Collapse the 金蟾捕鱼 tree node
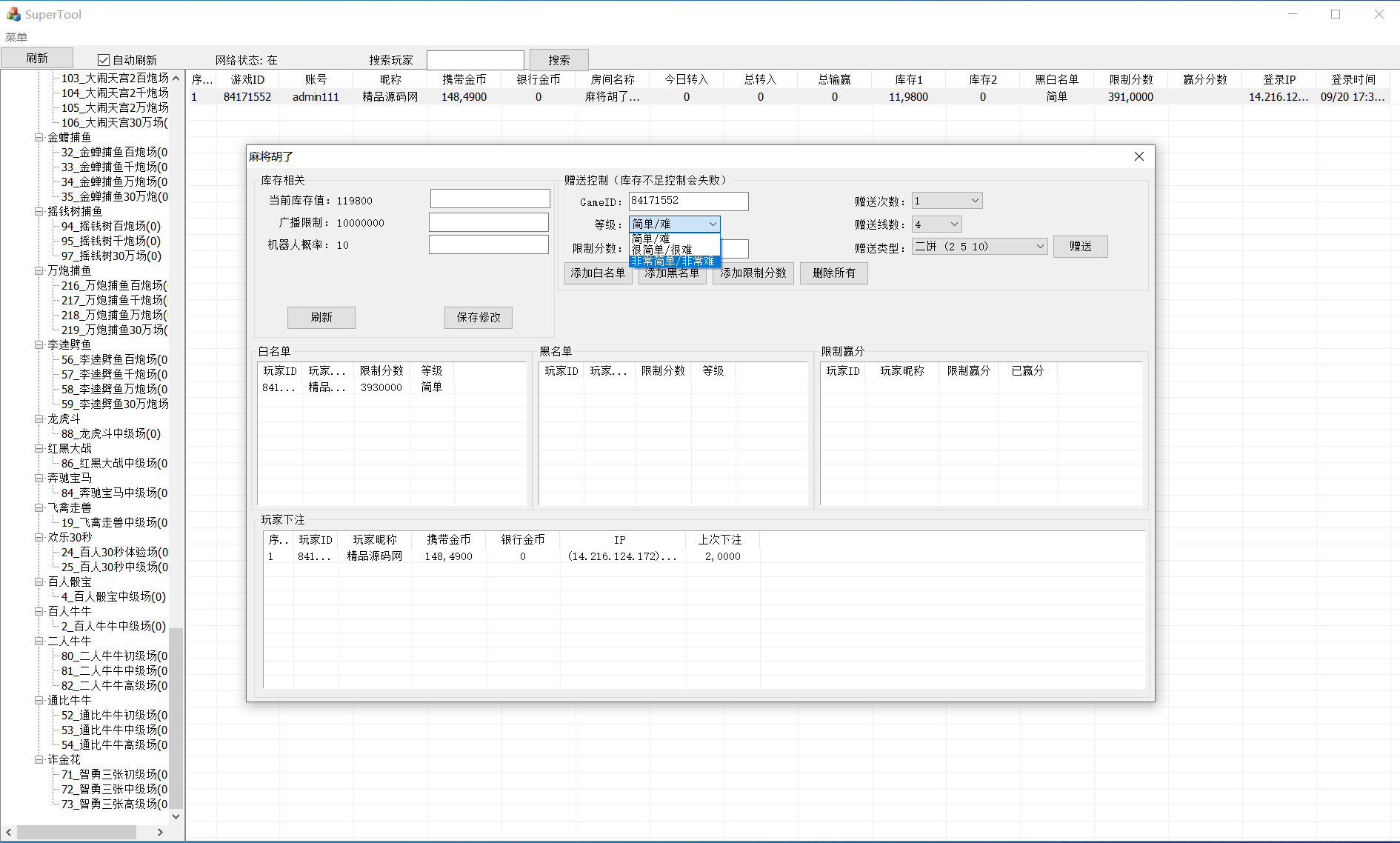The image size is (1400, 843). tap(39, 137)
